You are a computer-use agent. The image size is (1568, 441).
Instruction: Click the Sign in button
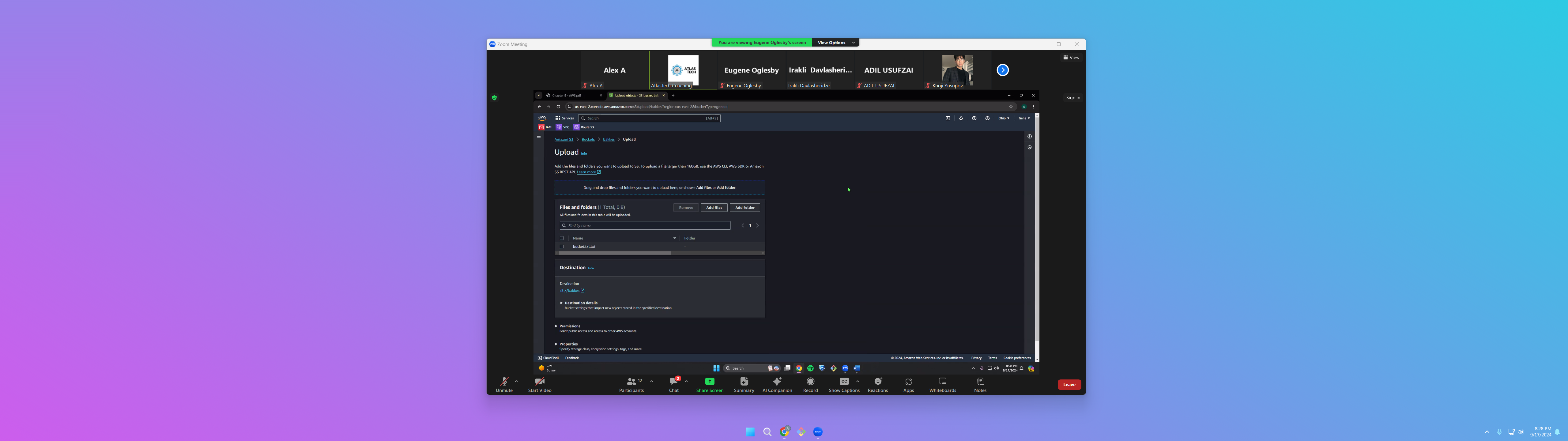tap(1072, 97)
